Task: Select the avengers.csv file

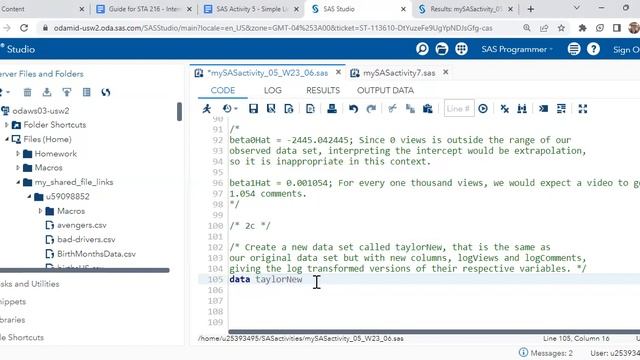Action: (x=82, y=225)
